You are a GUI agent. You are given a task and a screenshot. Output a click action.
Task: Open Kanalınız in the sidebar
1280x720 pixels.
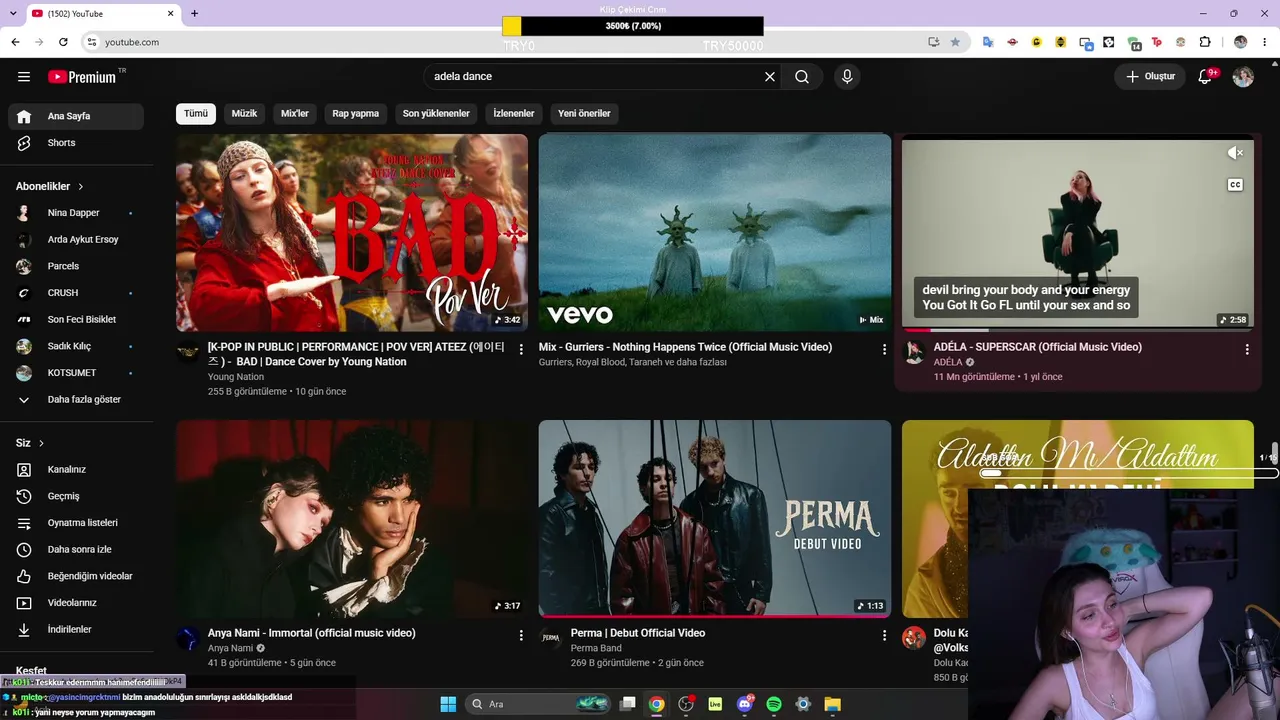(76, 470)
